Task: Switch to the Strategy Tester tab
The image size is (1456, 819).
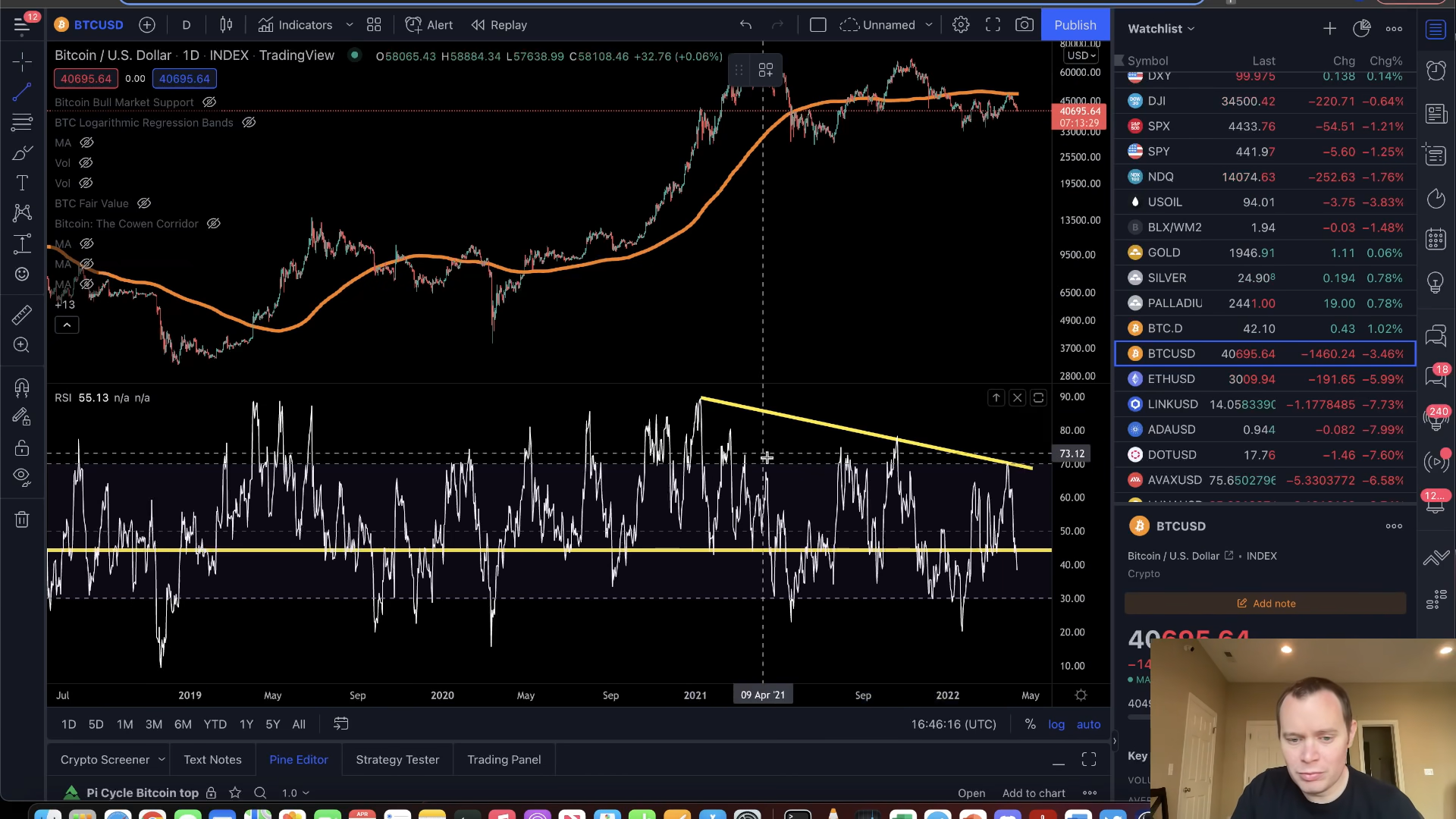Action: (x=397, y=760)
